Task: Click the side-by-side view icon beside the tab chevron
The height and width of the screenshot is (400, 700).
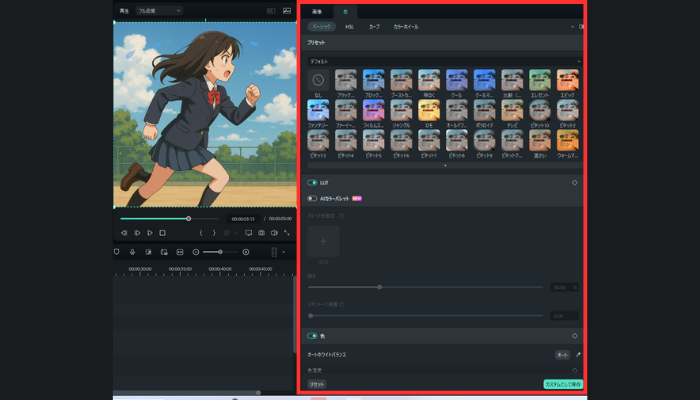Action: (x=581, y=26)
